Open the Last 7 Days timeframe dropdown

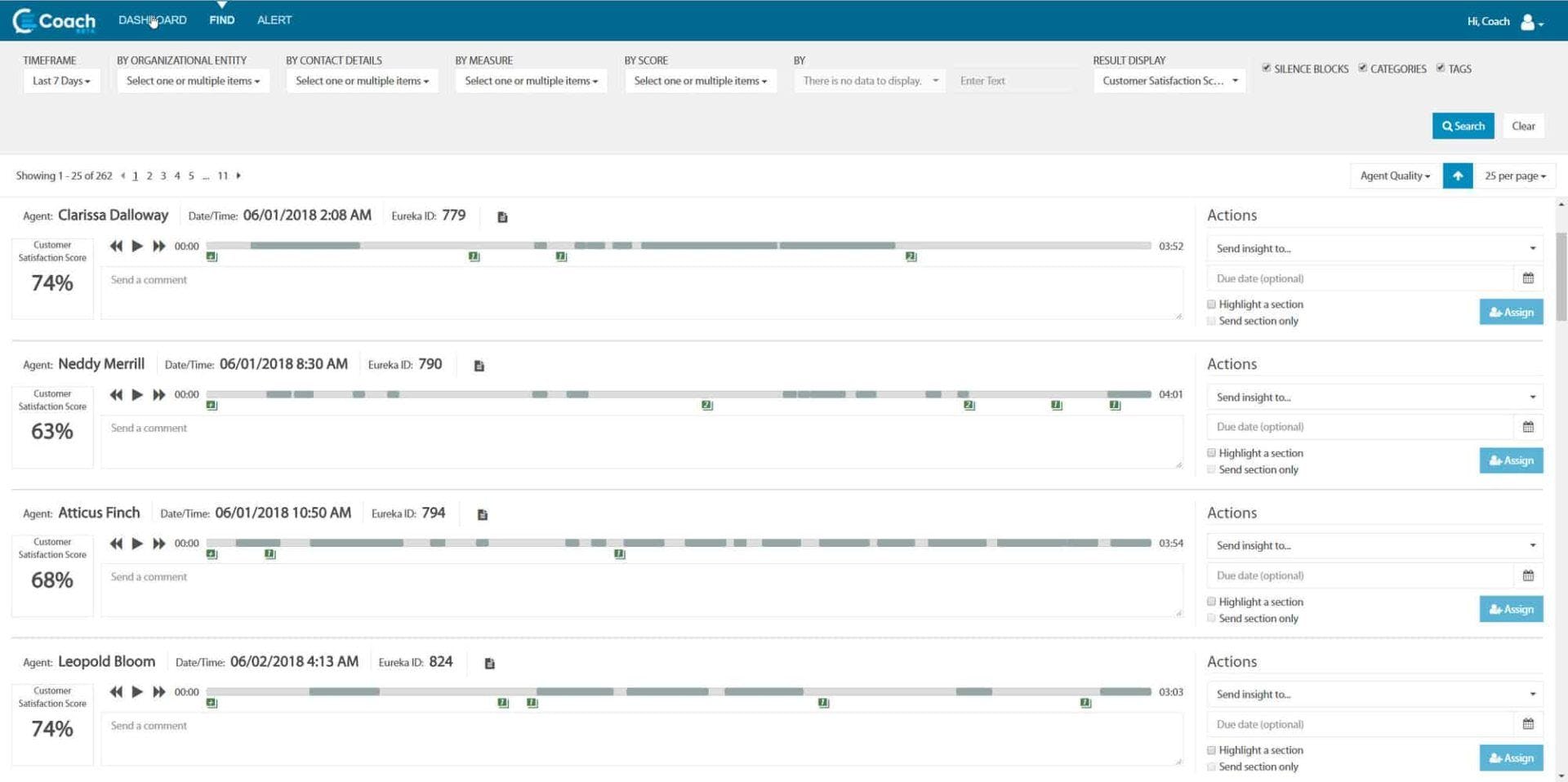pos(61,80)
